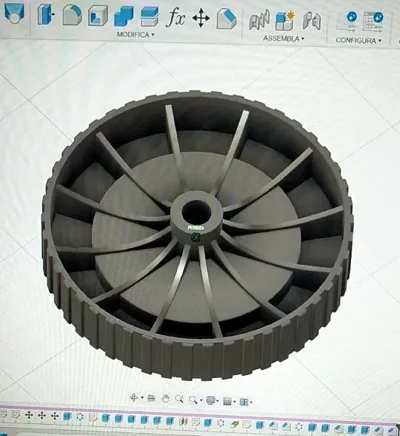Click the stacked blue-and-grey slabs tool icon
Viewport: 400px width, 436px height.
149,16
